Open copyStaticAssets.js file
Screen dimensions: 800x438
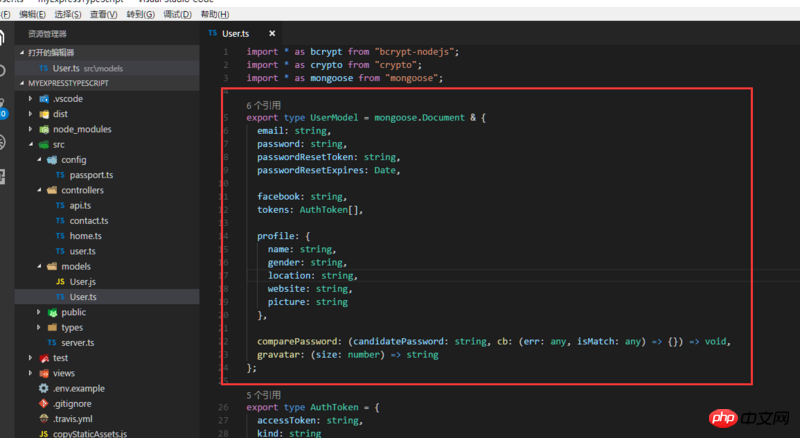pyautogui.click(x=90, y=434)
